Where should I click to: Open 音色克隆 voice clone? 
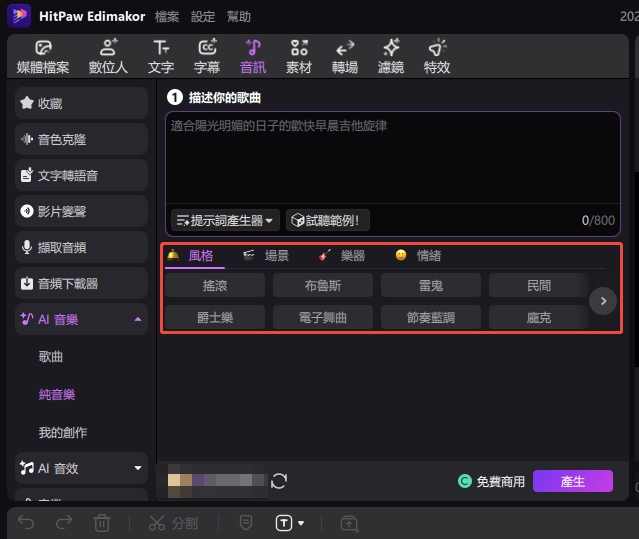click(x=82, y=139)
